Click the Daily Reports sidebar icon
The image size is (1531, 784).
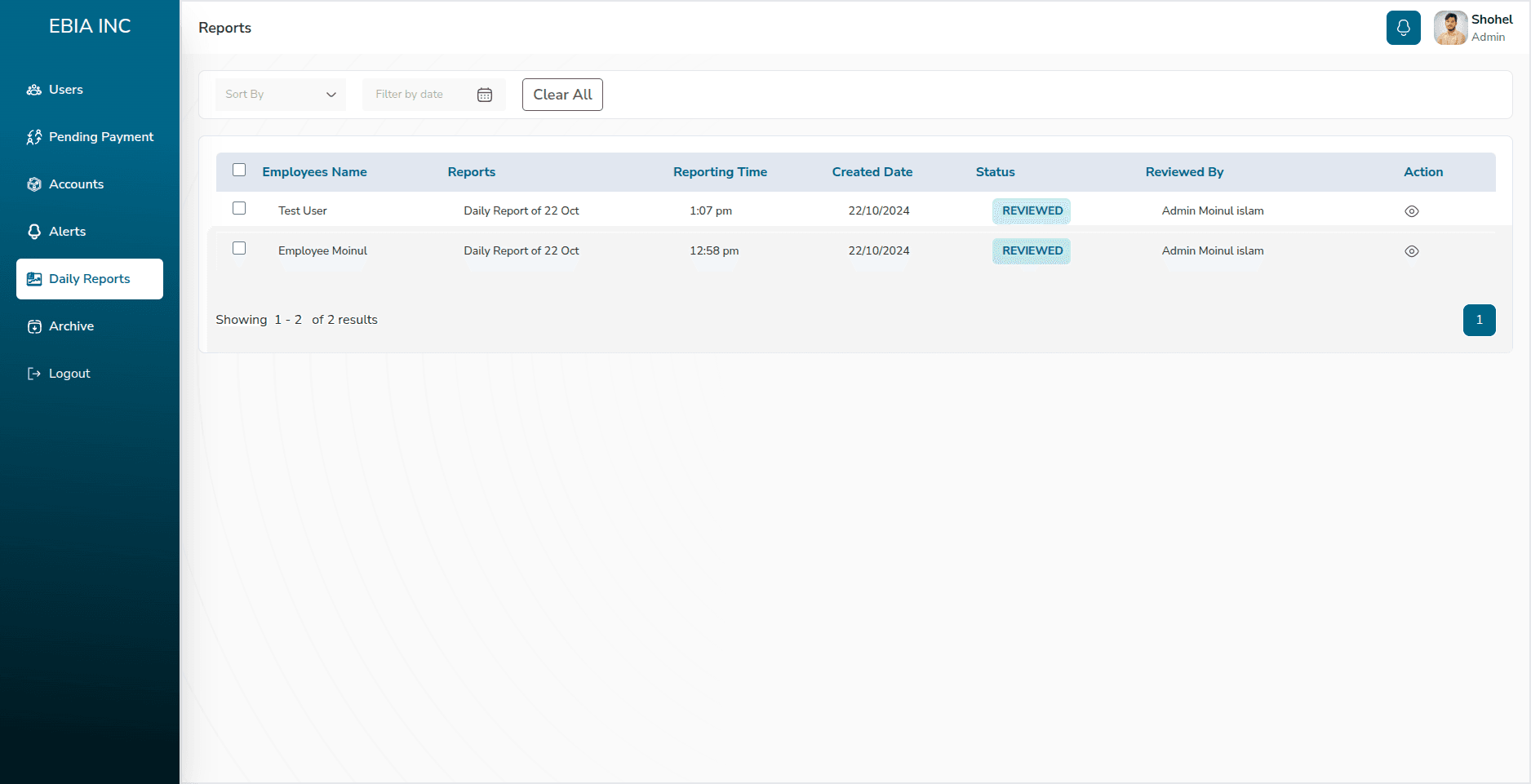point(34,279)
